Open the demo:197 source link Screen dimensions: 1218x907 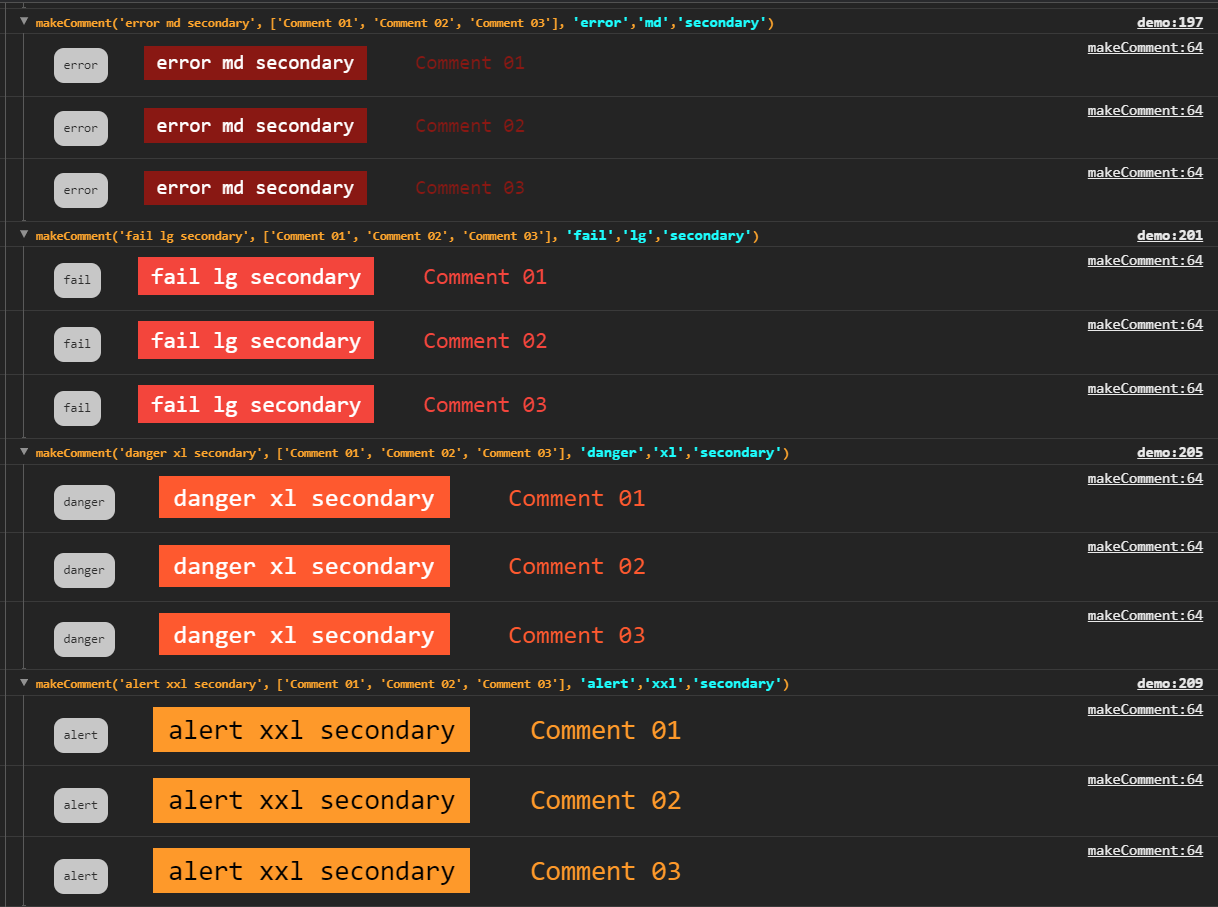[x=1170, y=22]
